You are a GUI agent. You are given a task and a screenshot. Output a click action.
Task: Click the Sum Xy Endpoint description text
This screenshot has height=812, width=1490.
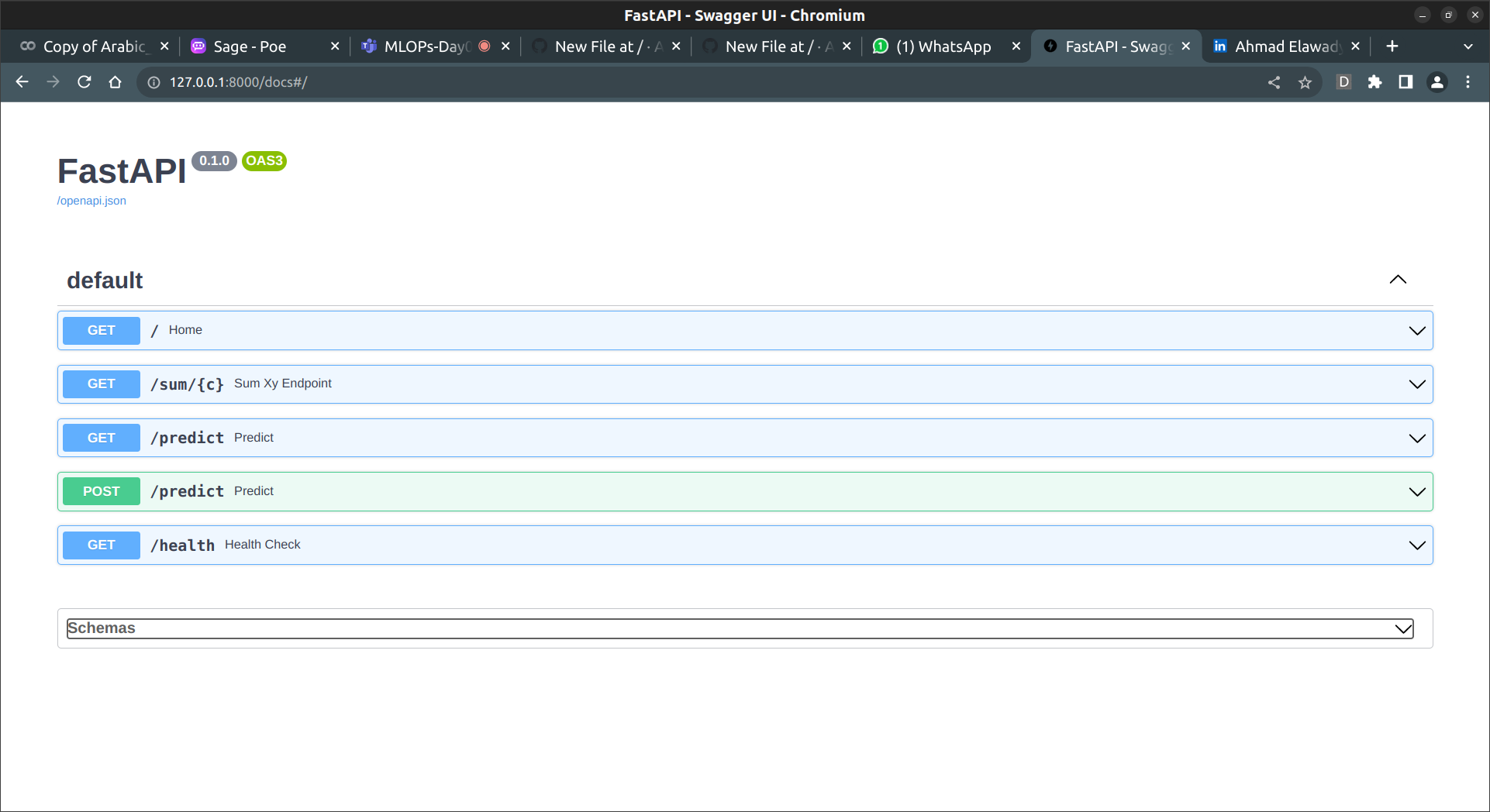pos(283,384)
